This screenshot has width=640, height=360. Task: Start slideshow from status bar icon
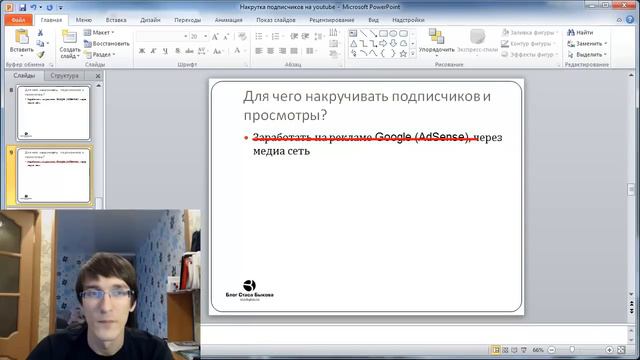pyautogui.click(x=524, y=350)
